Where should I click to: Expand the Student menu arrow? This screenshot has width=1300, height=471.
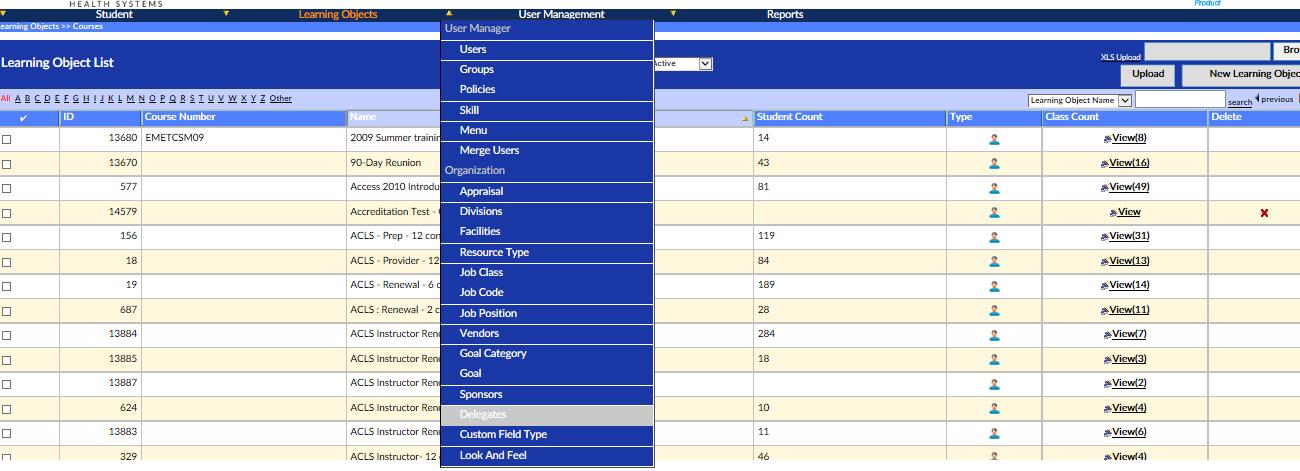click(226, 14)
